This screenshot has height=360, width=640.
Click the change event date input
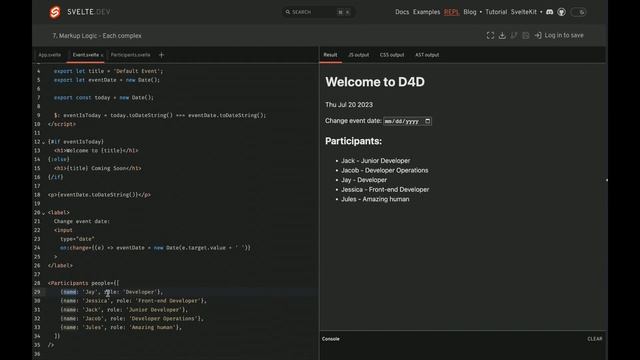407,121
